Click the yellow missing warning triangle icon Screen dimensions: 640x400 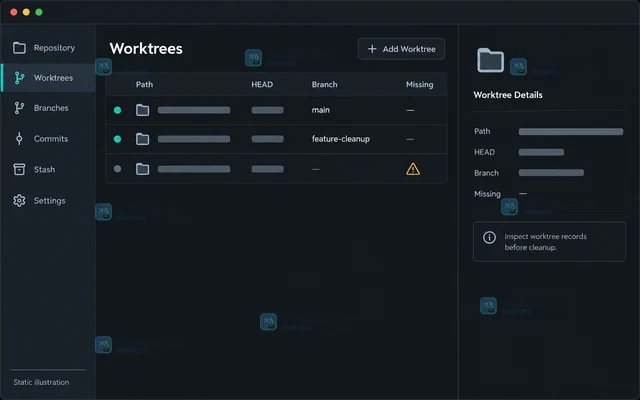413,169
